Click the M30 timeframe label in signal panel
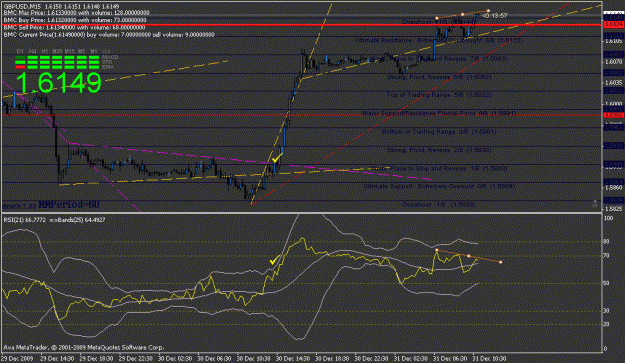The image size is (625, 363). (x=57, y=51)
